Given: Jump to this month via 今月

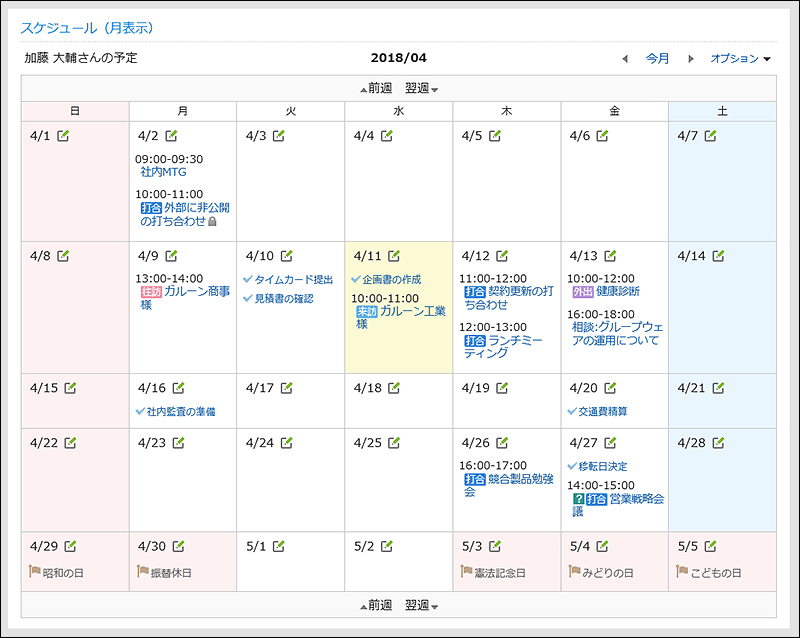Looking at the screenshot, I should pyautogui.click(x=657, y=59).
